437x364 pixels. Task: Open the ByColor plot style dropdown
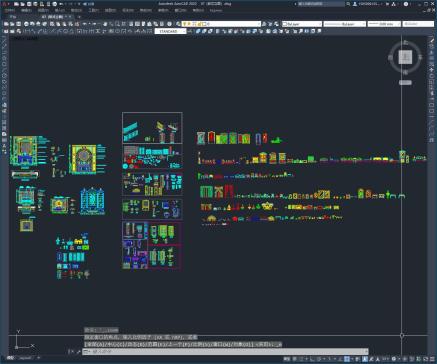tap(418, 24)
